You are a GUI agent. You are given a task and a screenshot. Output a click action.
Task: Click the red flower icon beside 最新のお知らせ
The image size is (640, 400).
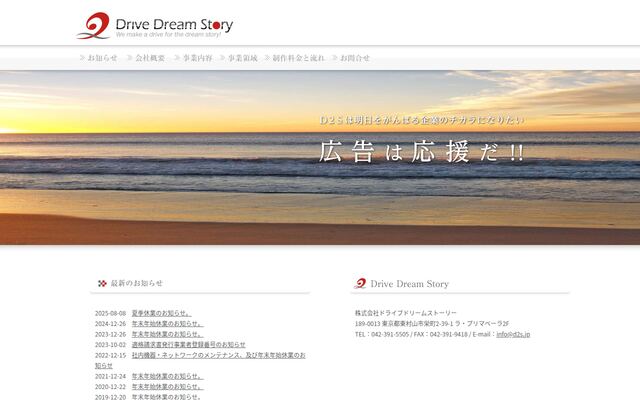102,283
